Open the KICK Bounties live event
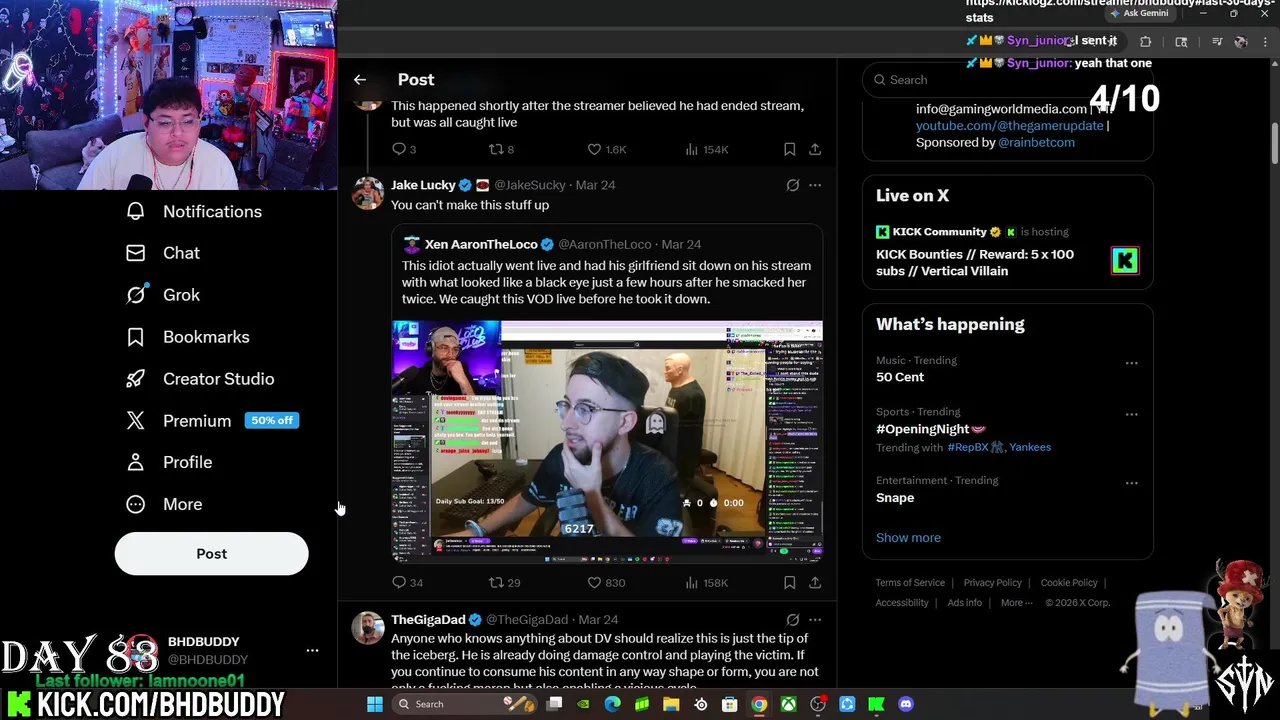Screen dimensions: 1280x720 (x=1008, y=251)
